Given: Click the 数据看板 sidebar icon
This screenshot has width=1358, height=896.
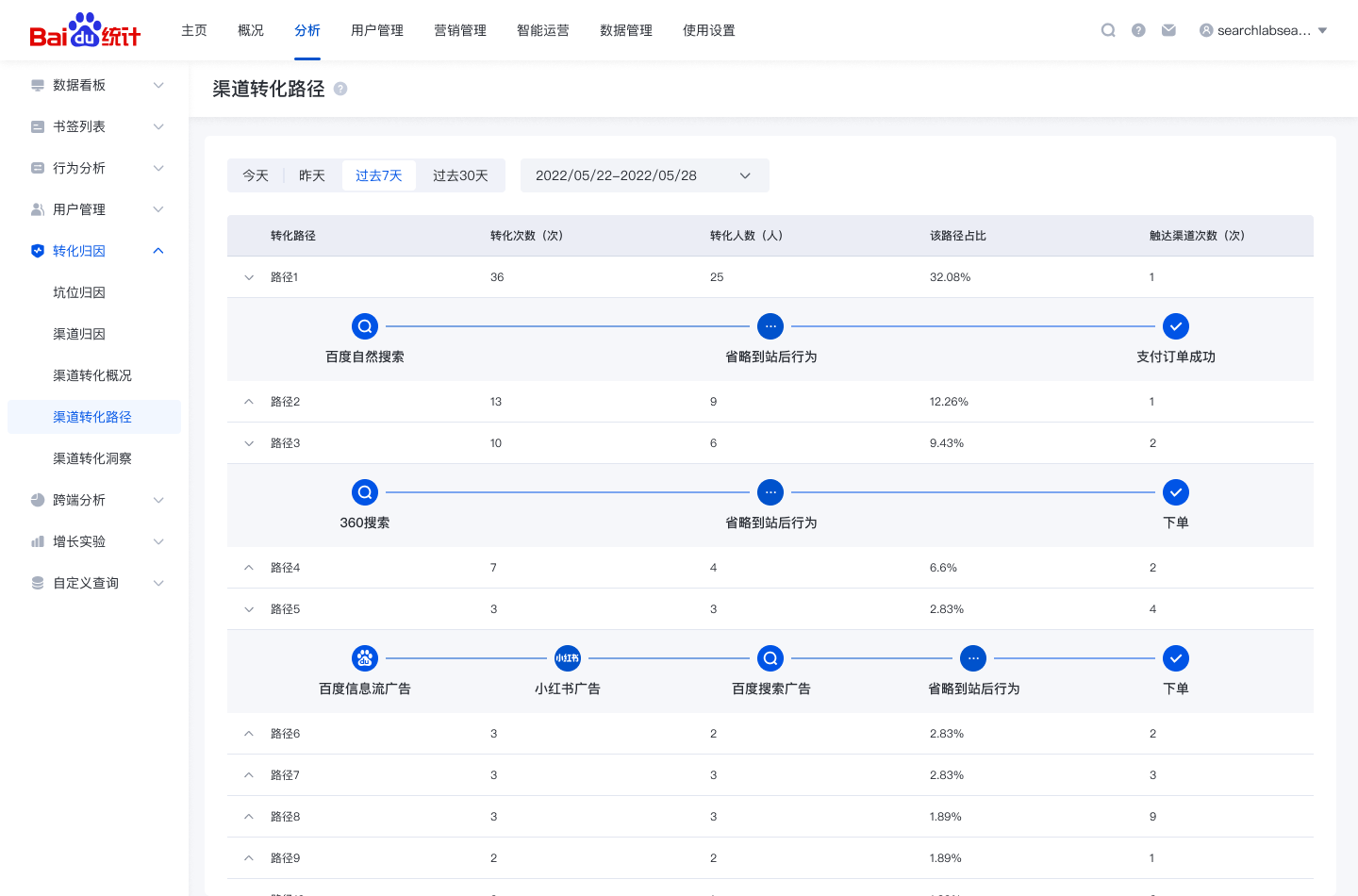Looking at the screenshot, I should tap(38, 85).
